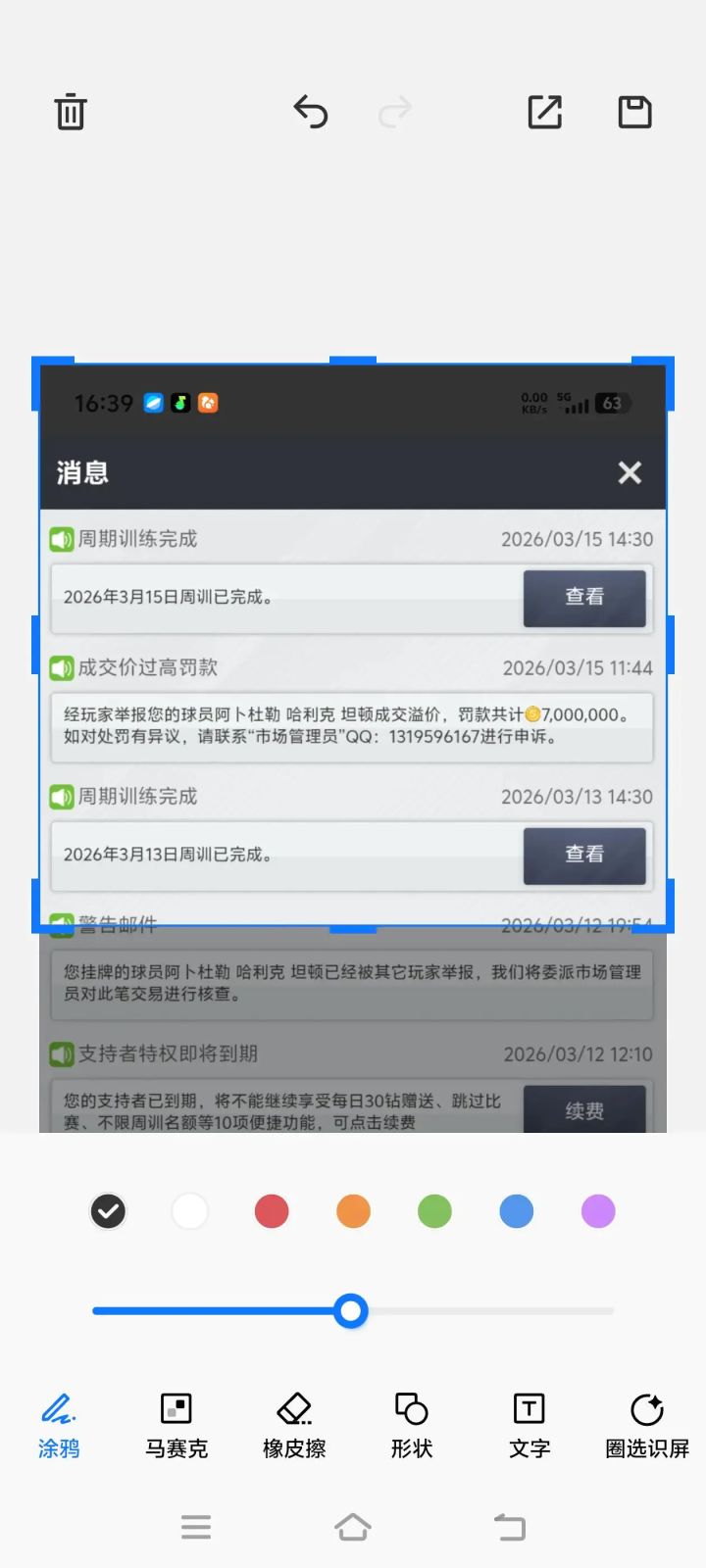This screenshot has height=1568, width=706.
Task: Tap the system home navigation button
Action: (x=353, y=1526)
